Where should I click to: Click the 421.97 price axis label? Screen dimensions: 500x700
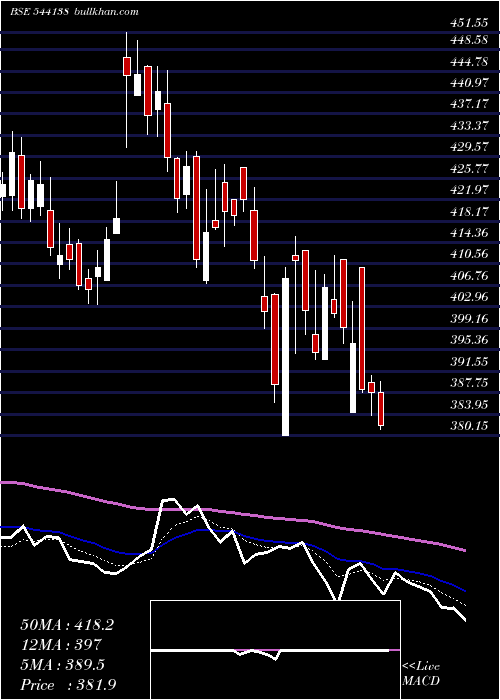point(468,190)
